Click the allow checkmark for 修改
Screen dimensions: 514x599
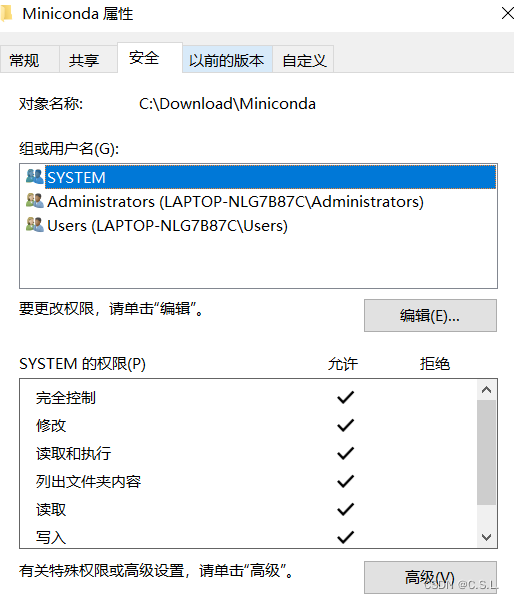[x=345, y=425]
